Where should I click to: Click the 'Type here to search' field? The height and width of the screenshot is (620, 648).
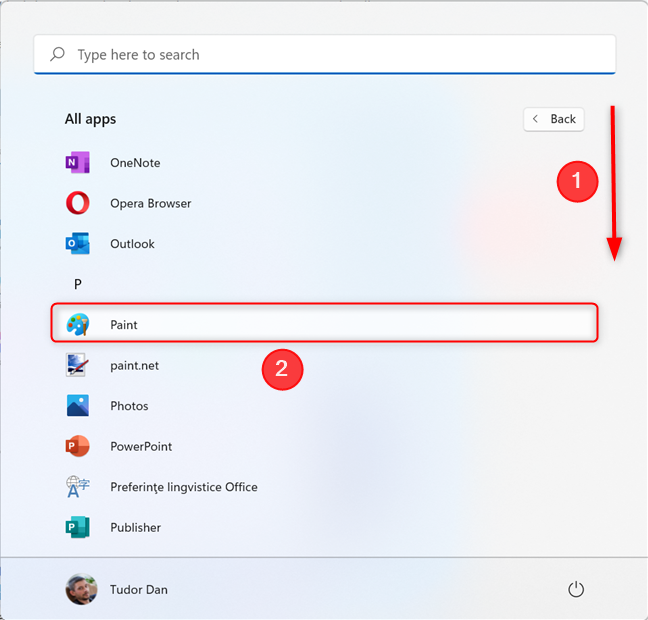[325, 55]
